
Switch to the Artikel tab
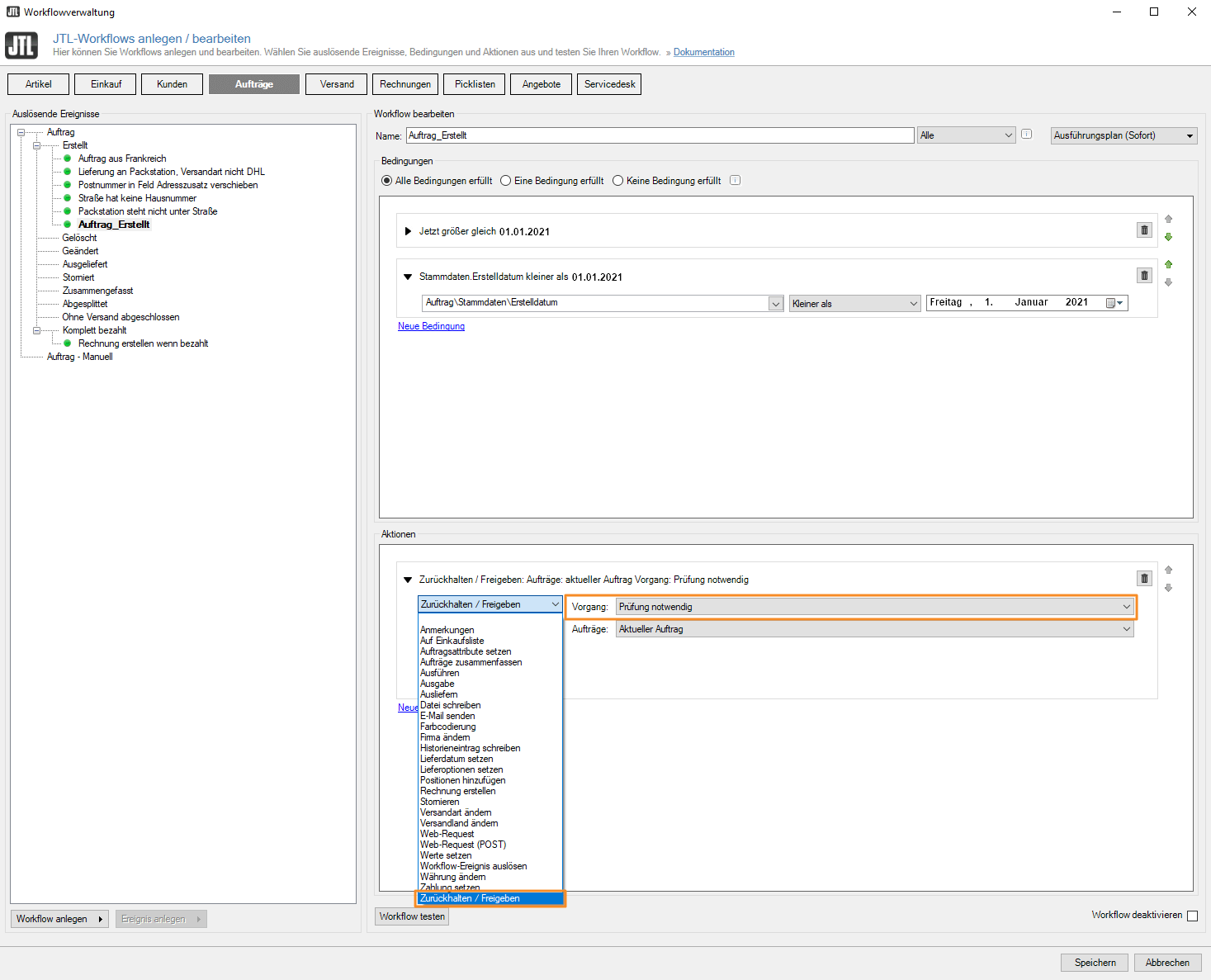tap(38, 84)
